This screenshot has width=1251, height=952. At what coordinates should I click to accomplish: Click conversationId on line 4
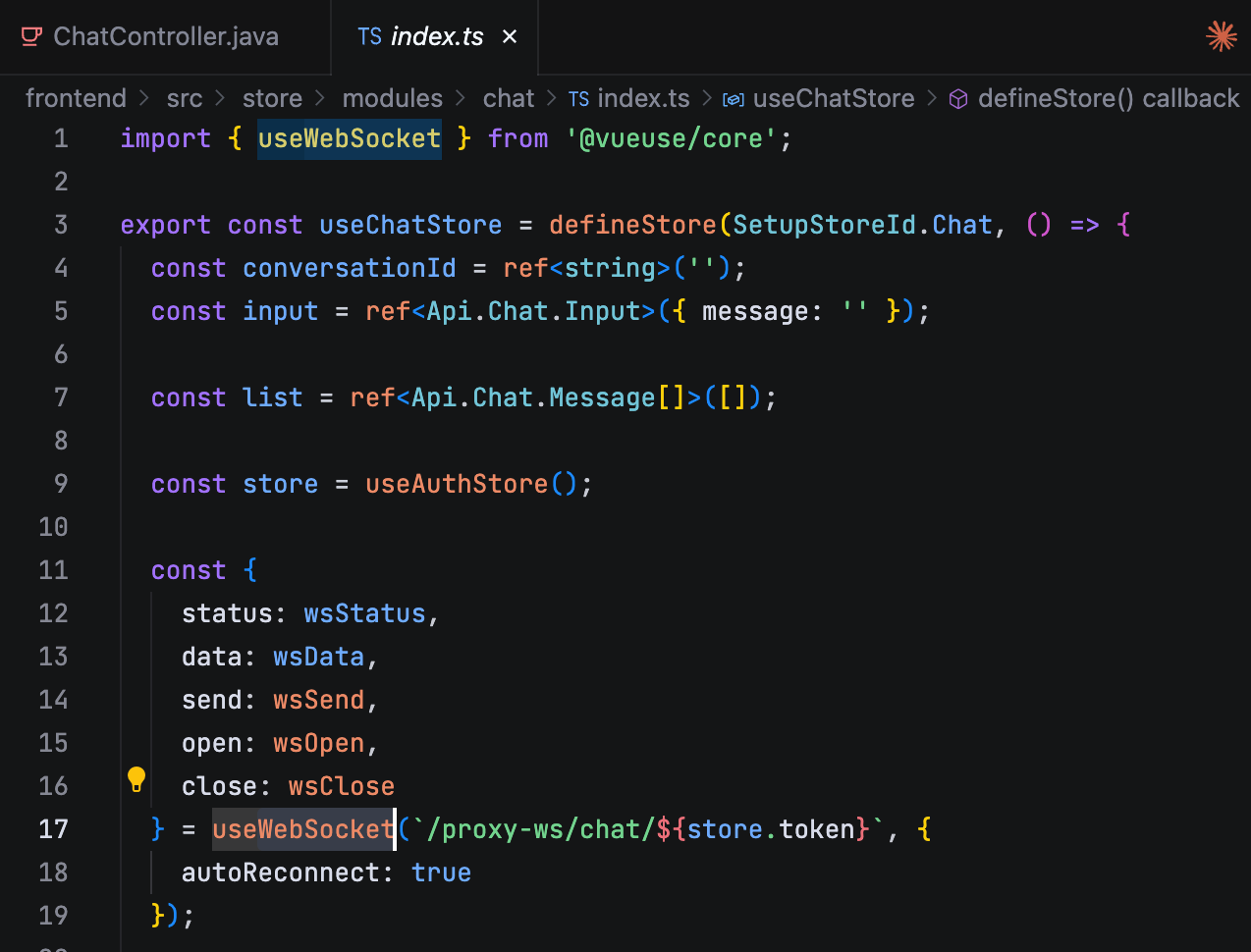[350, 268]
